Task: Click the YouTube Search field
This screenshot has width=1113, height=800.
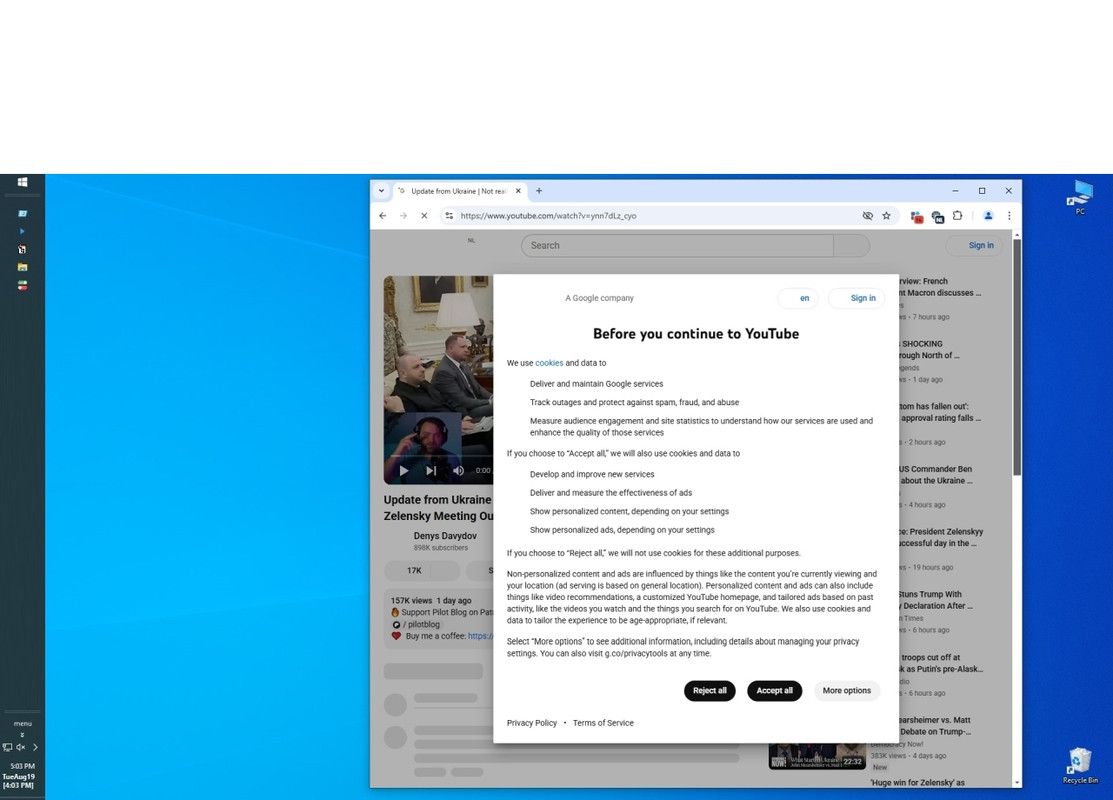Action: (x=677, y=246)
